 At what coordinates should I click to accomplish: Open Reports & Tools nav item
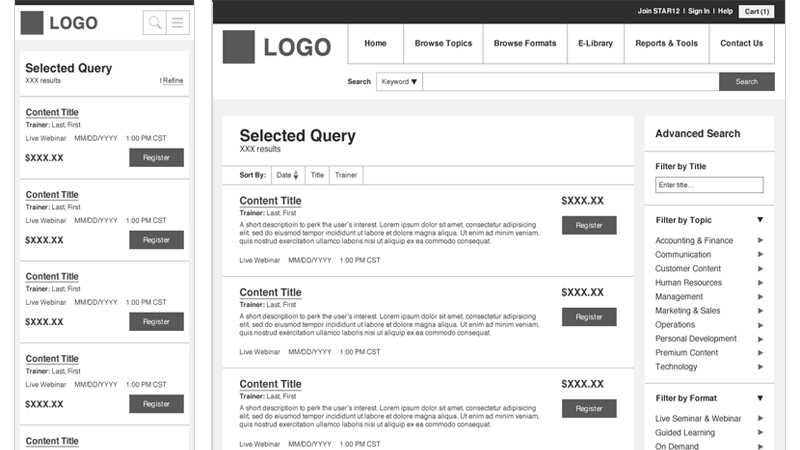pos(666,43)
